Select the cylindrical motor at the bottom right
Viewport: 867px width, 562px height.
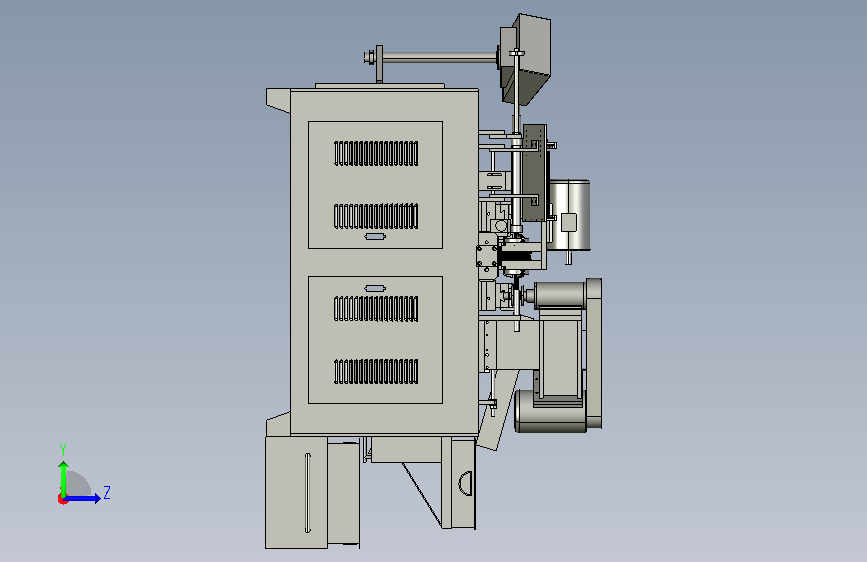pyautogui.click(x=550, y=411)
